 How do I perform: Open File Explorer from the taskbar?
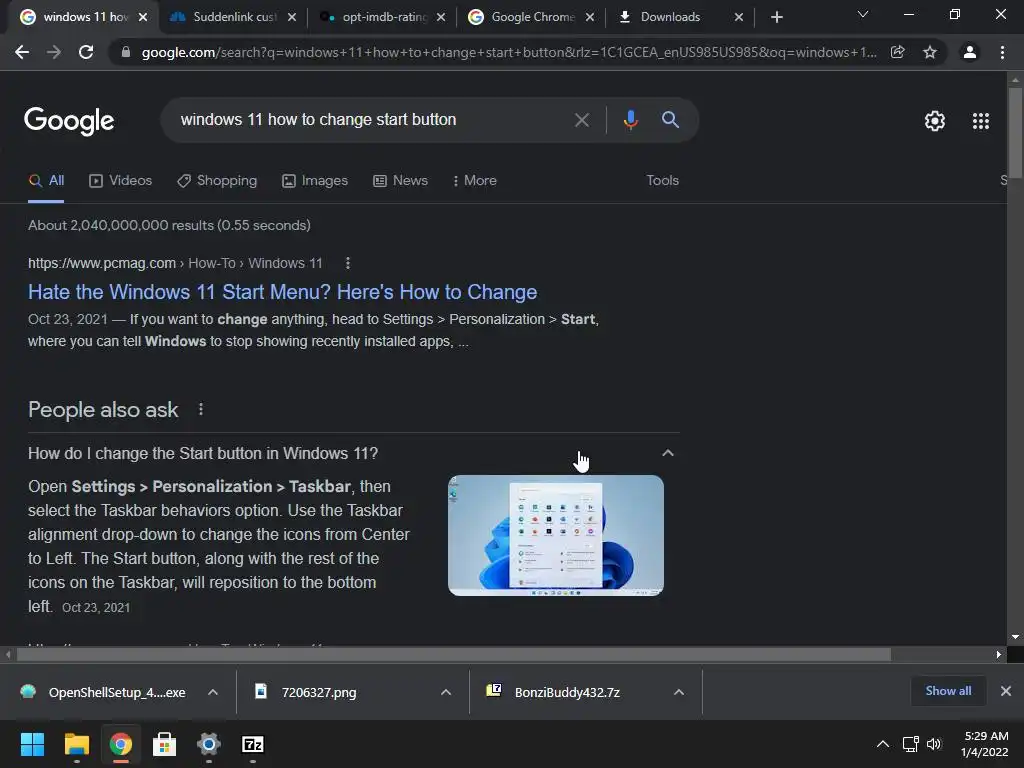tap(76, 744)
